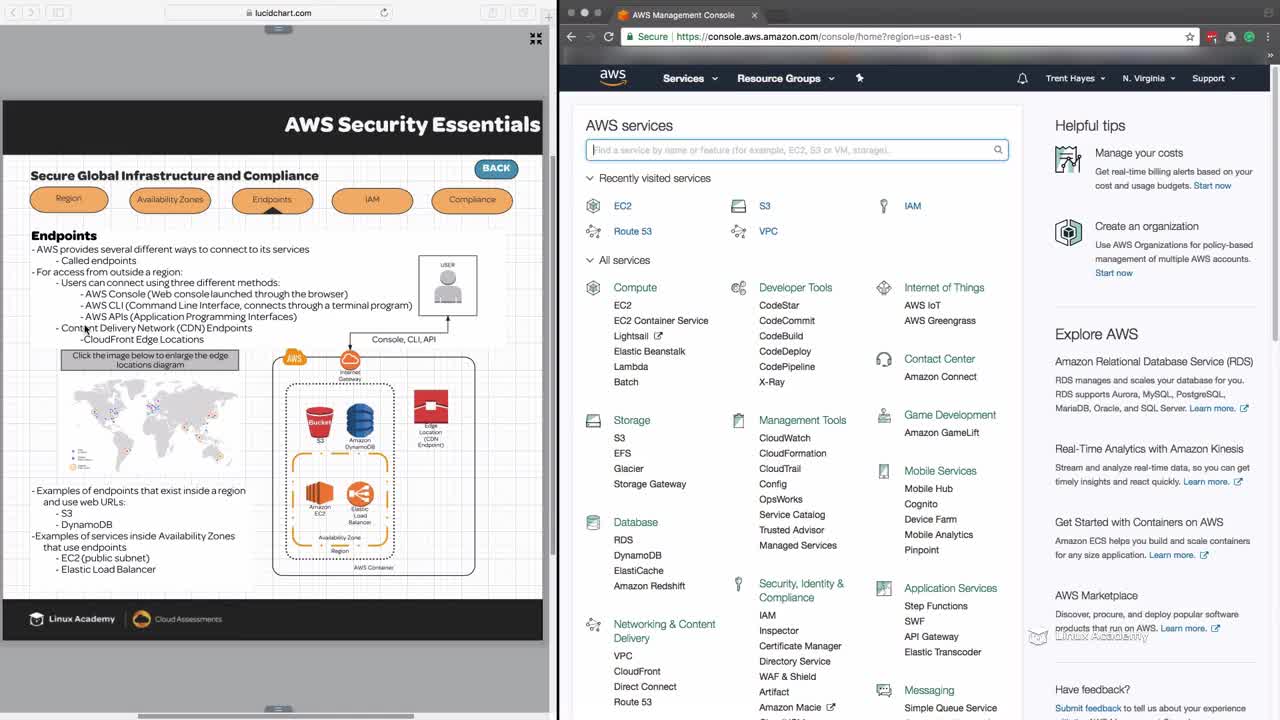Click the Storage category icon
Screen dimensions: 1280x720
[593, 421]
